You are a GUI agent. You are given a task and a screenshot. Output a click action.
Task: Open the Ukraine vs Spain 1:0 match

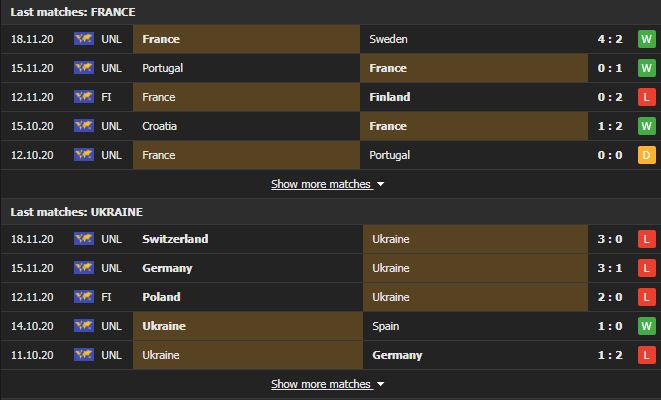point(330,326)
